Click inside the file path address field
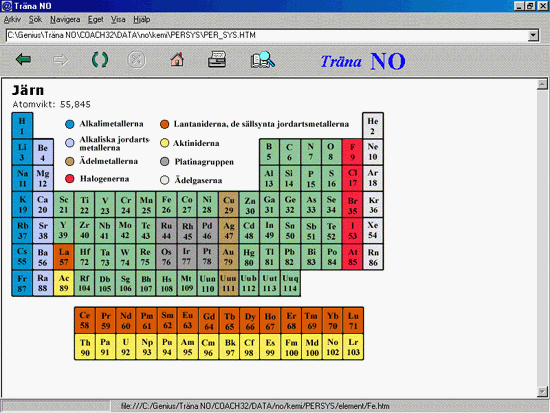The height and width of the screenshot is (413, 550). coord(267,35)
